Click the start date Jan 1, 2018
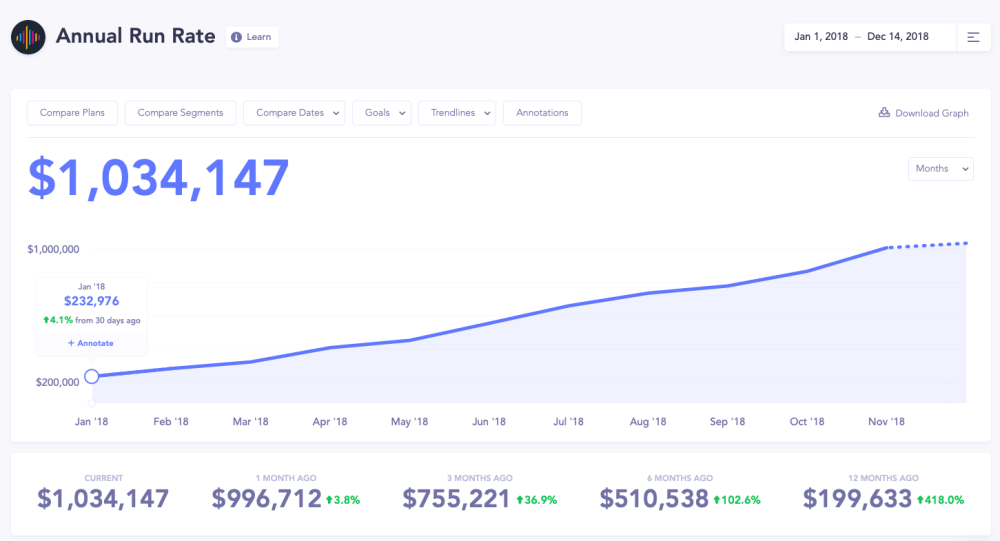This screenshot has width=1000, height=541. tap(821, 37)
